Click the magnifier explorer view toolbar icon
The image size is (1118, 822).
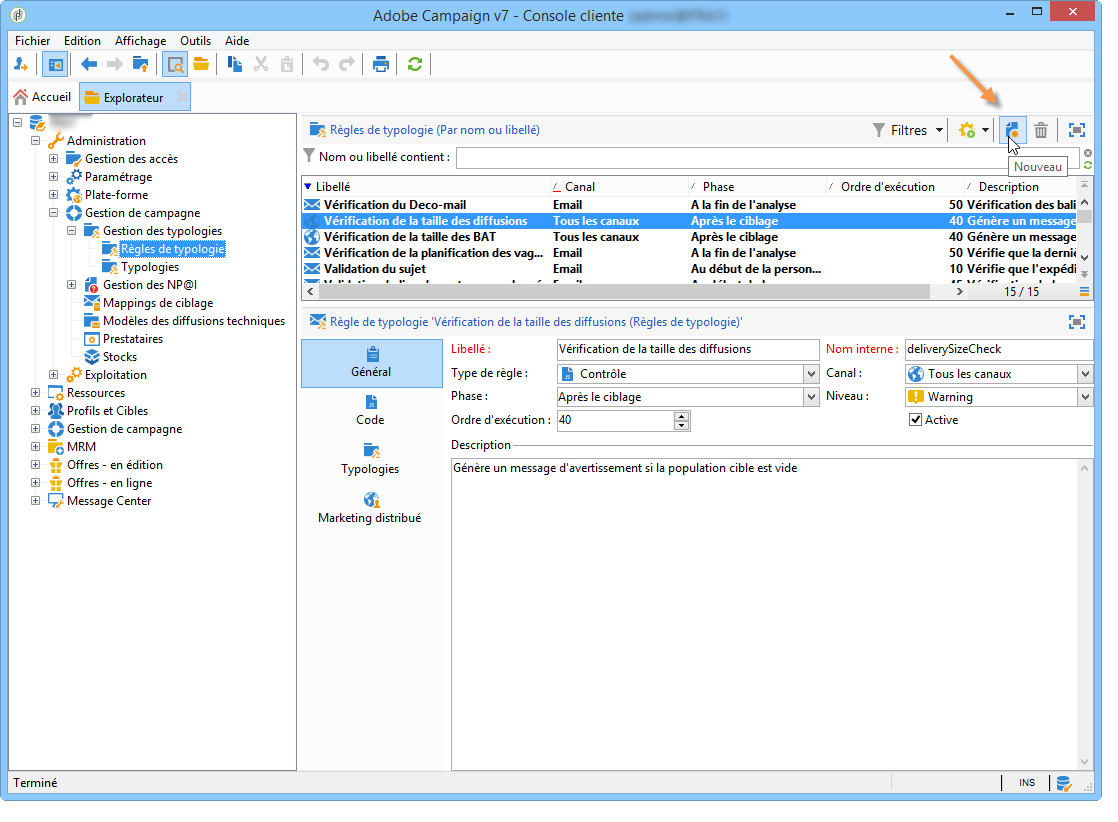click(x=175, y=65)
